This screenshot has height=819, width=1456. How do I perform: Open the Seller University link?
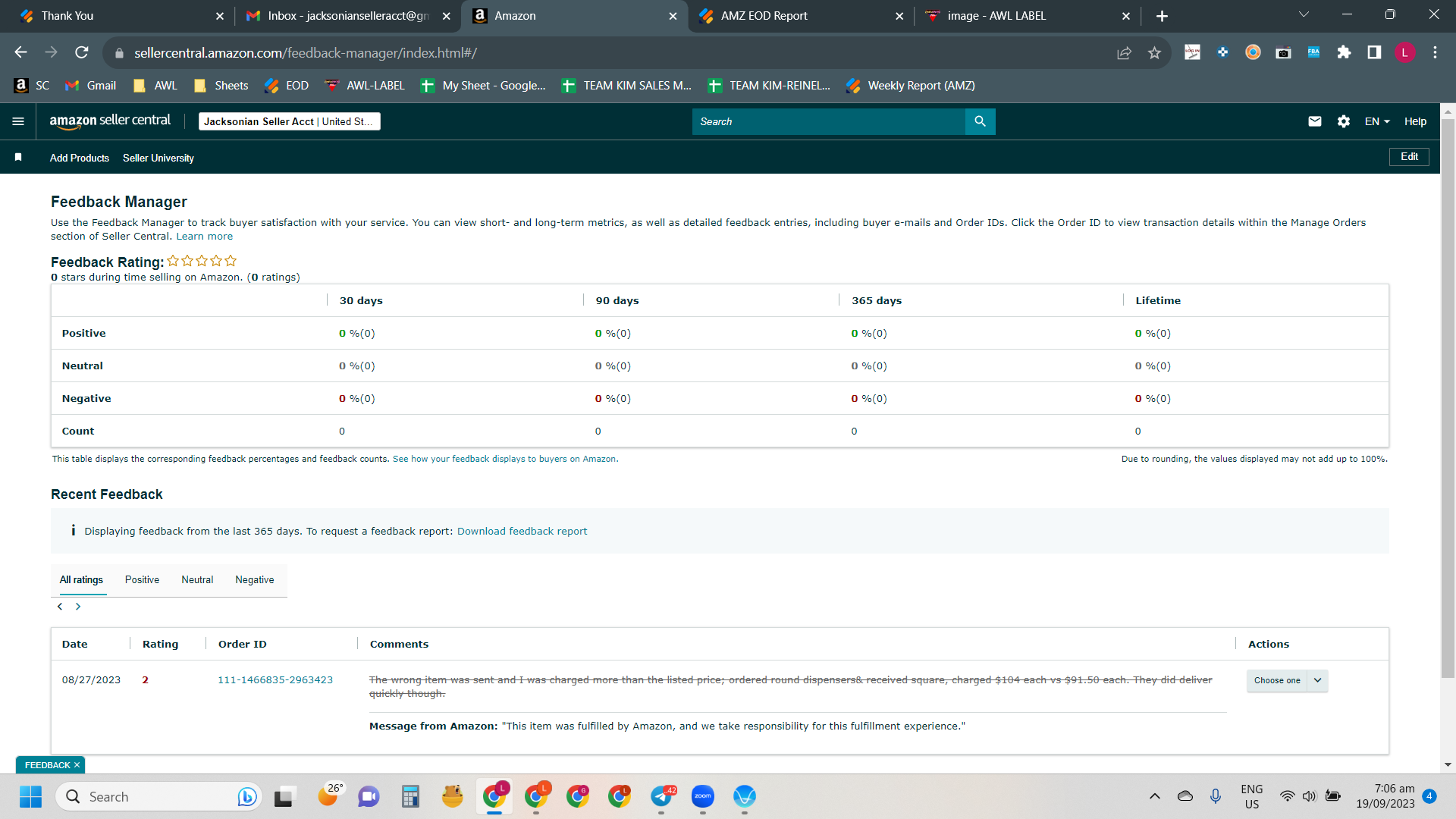pyautogui.click(x=158, y=158)
